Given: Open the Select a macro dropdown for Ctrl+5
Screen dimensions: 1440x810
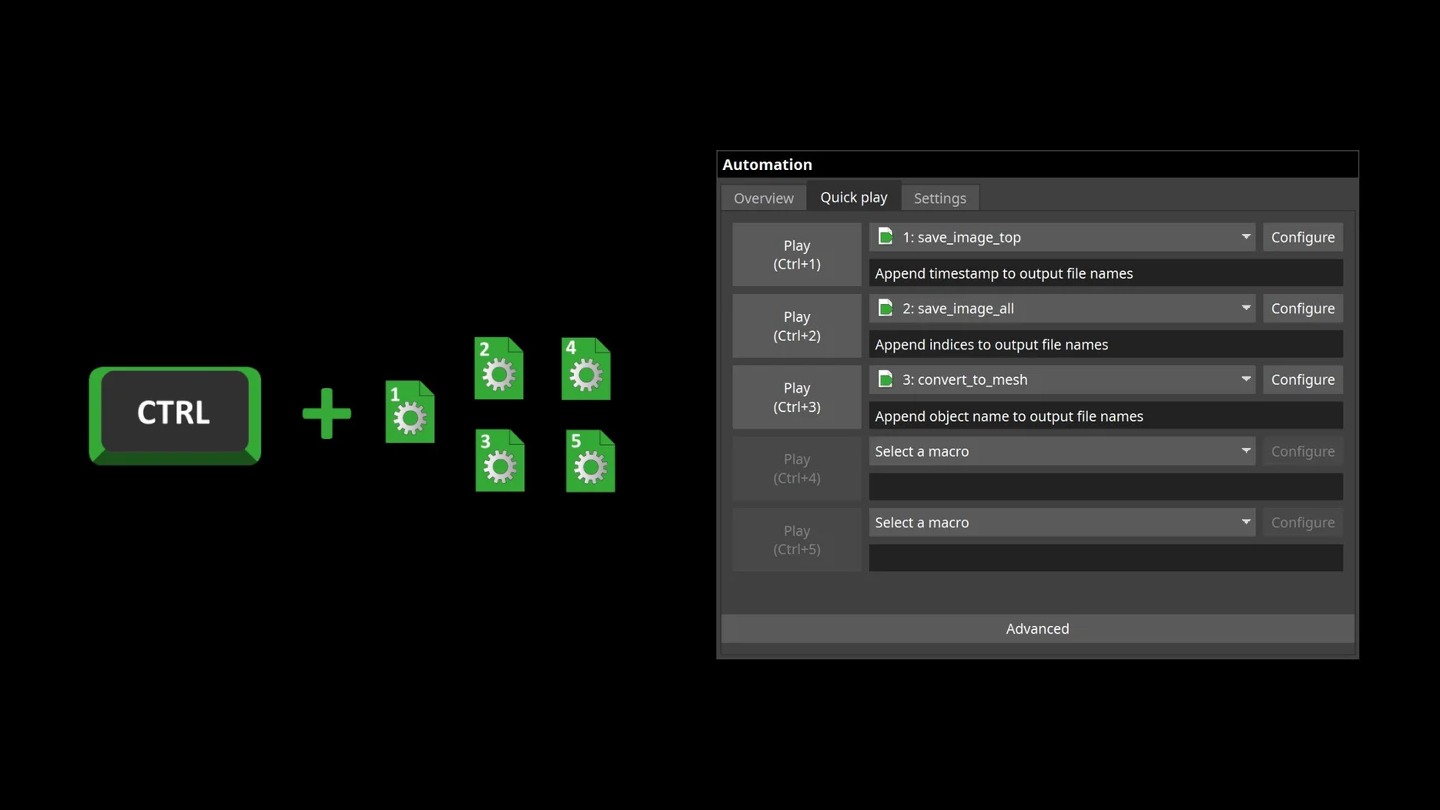Looking at the screenshot, I should (x=1062, y=522).
